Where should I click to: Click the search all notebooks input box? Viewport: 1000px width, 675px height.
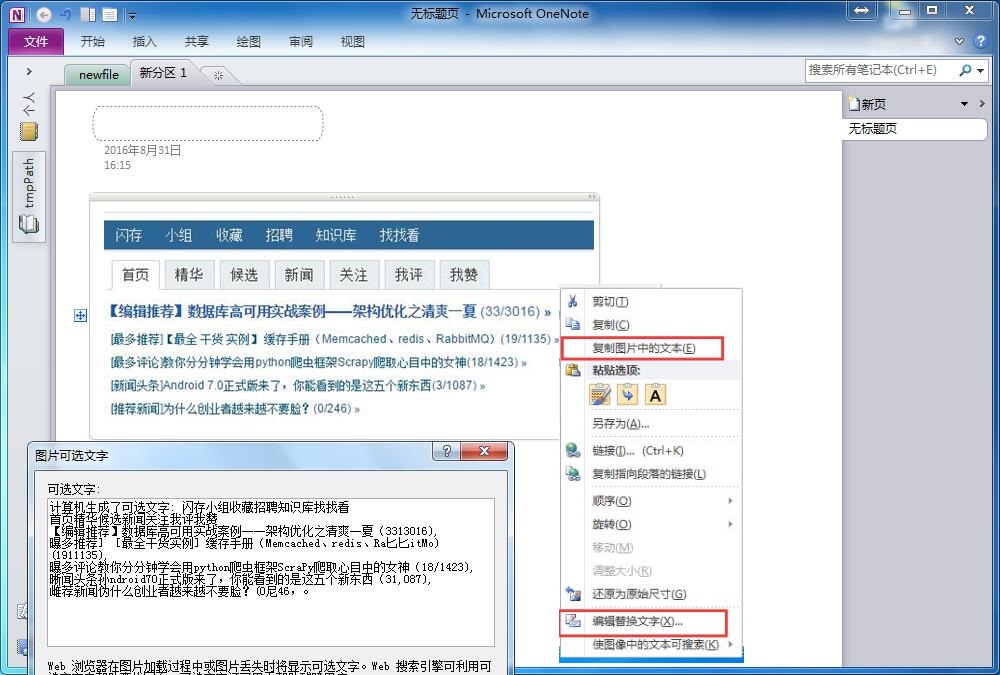(880, 70)
